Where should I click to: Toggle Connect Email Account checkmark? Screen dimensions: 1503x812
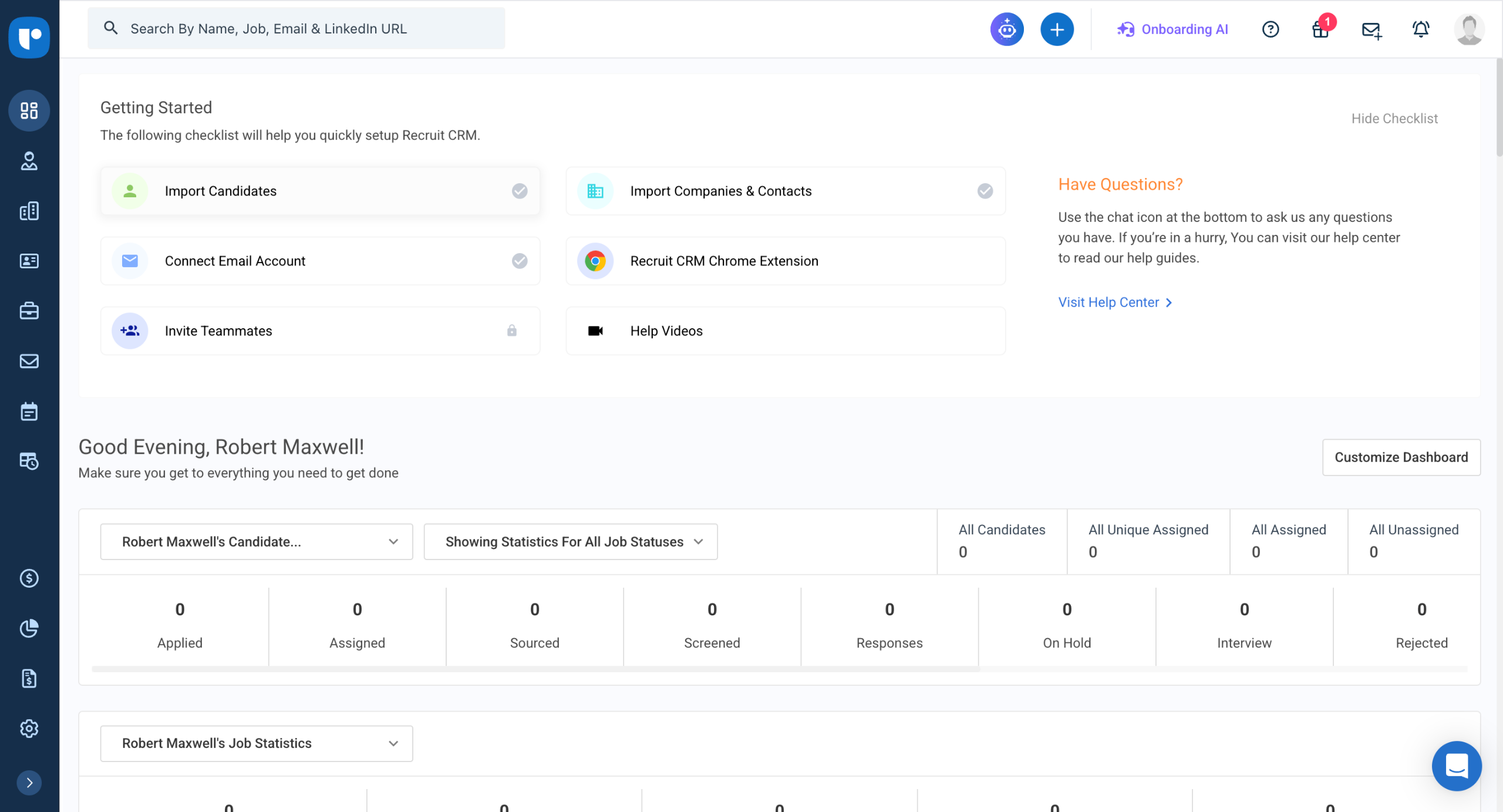tap(519, 261)
